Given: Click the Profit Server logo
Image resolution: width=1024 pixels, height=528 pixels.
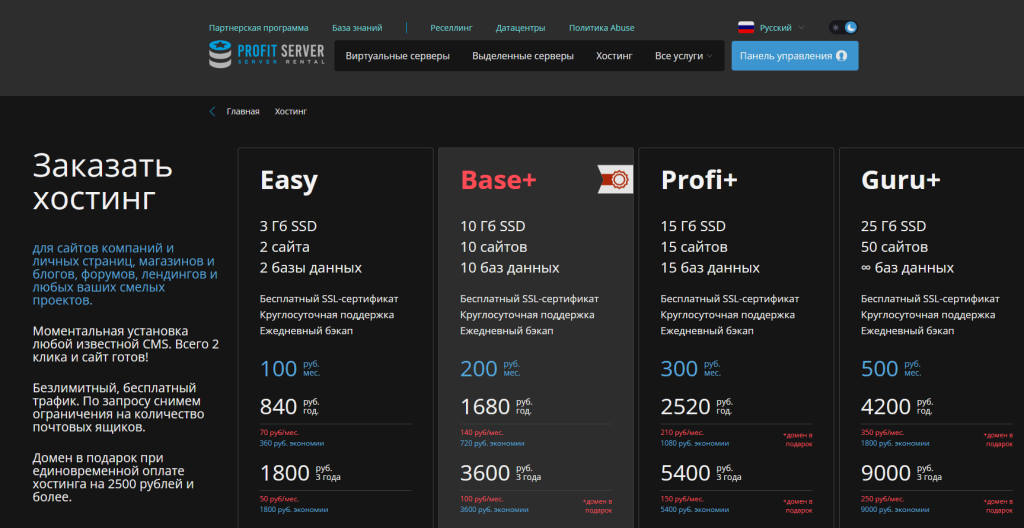Looking at the screenshot, I should (x=266, y=55).
